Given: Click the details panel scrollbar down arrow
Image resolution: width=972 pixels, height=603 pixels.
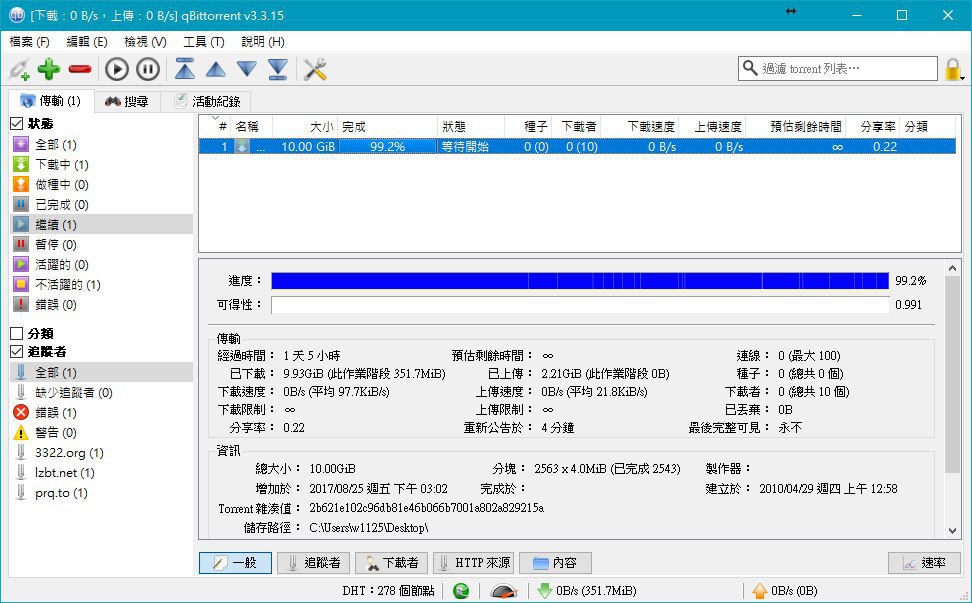Looking at the screenshot, I should pos(953,530).
